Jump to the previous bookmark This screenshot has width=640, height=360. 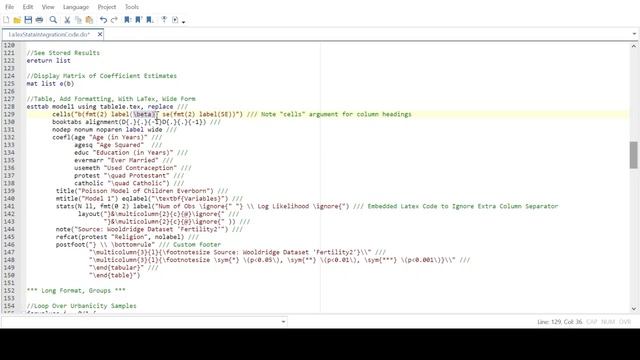pyautogui.click(x=139, y=20)
